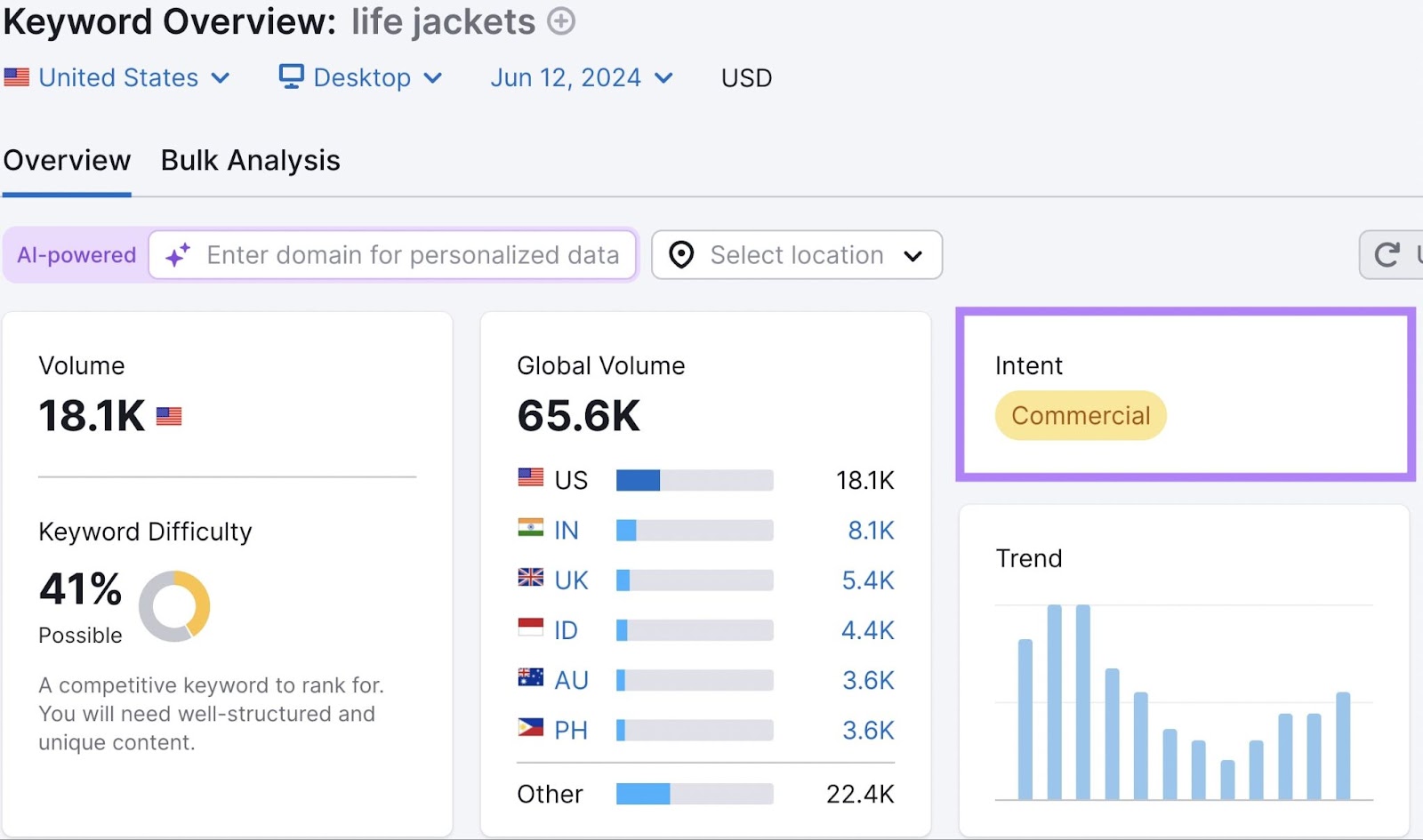
Task: Click the plus icon next to life jackets
Action: click(561, 20)
